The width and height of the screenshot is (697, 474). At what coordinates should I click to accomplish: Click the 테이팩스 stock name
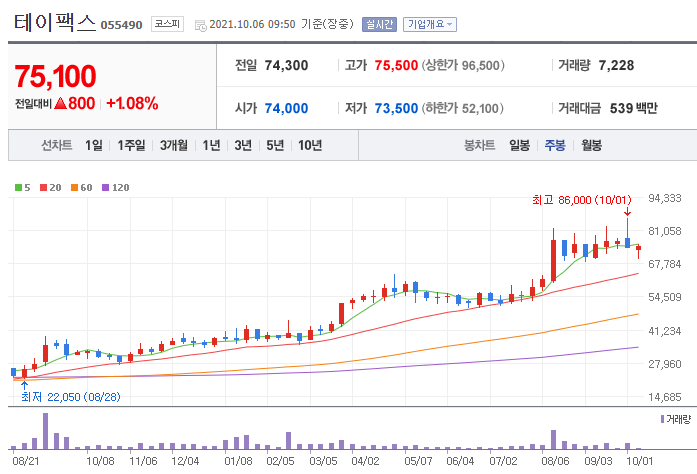pyautogui.click(x=55, y=23)
